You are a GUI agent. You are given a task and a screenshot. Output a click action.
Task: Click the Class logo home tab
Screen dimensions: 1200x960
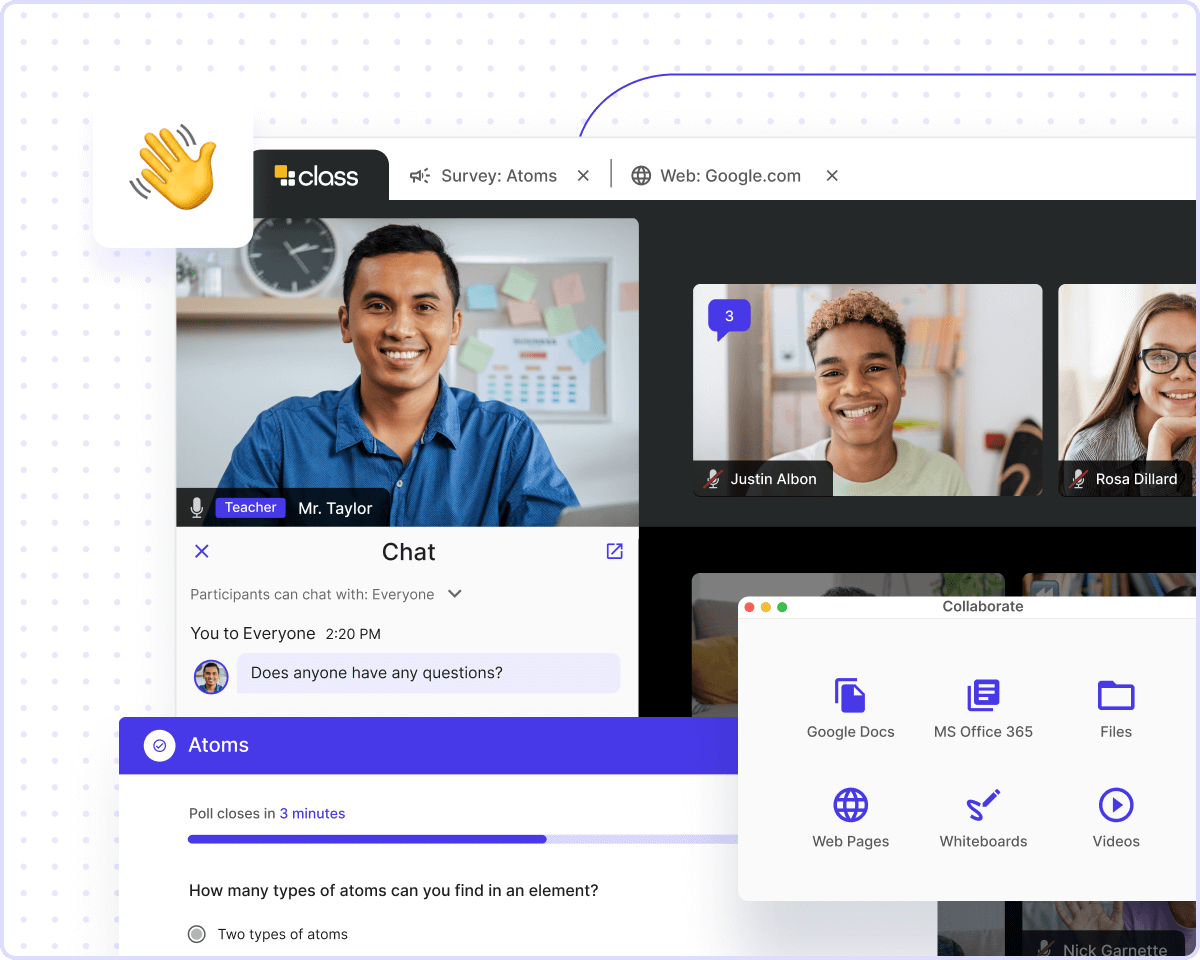click(x=316, y=176)
